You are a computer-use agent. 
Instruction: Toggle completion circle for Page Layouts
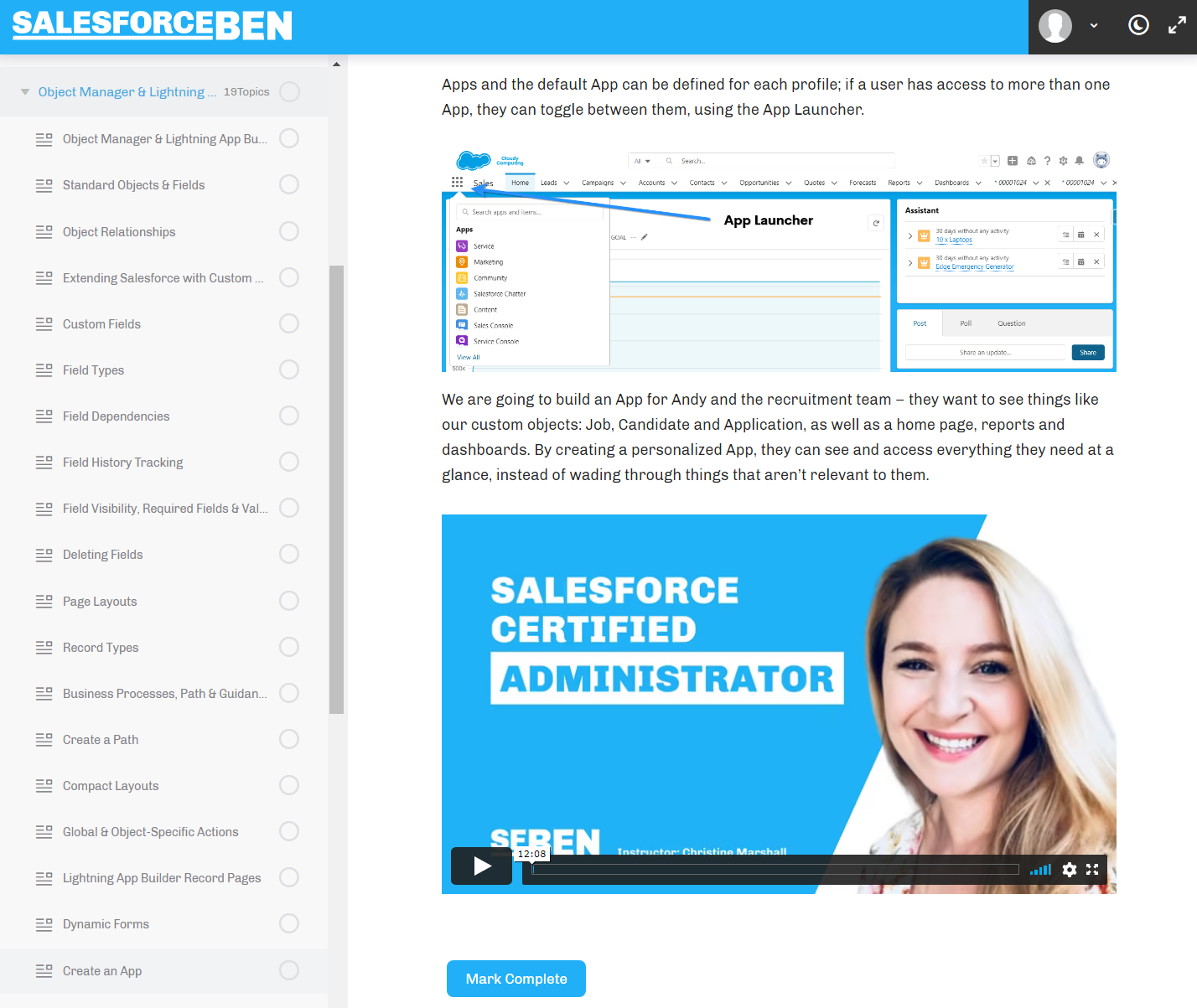click(x=289, y=601)
